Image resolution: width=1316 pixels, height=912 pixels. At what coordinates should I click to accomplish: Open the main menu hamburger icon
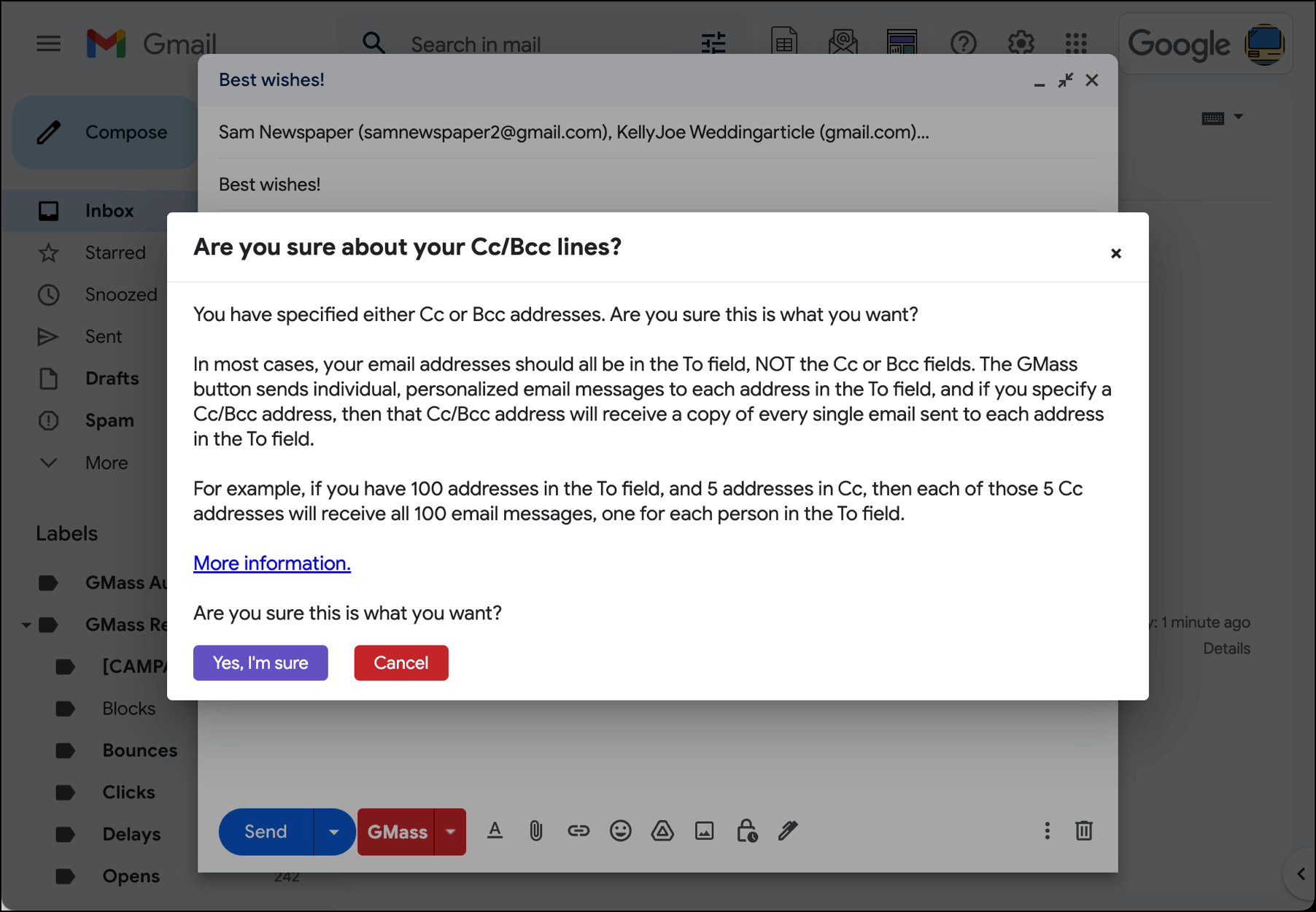pyautogui.click(x=49, y=44)
